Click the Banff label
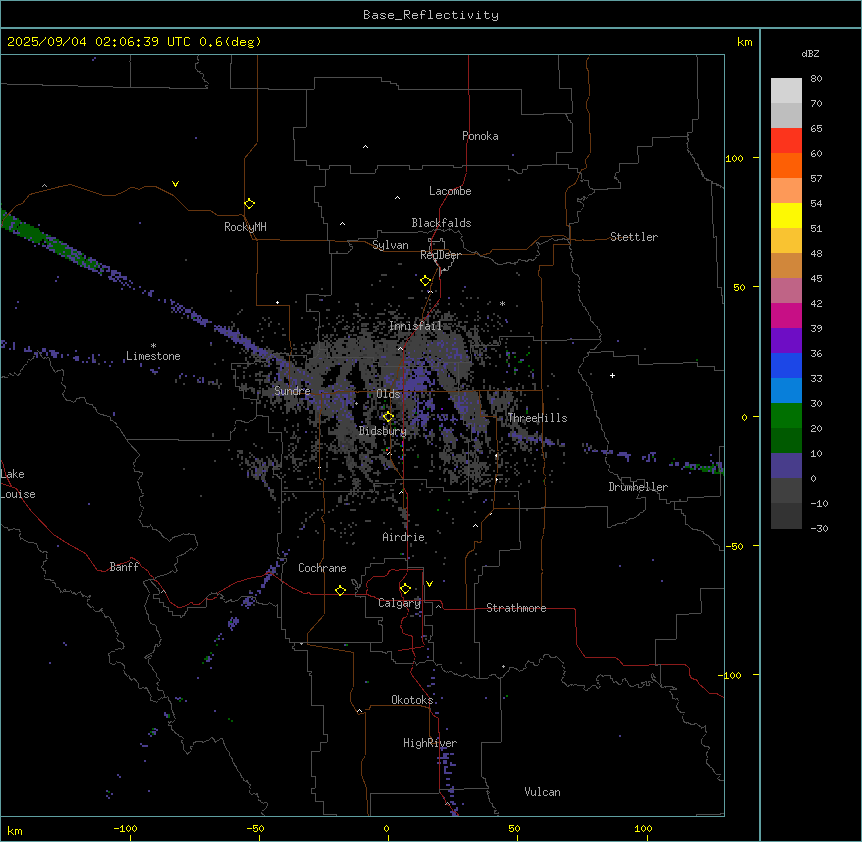The width and height of the screenshot is (862, 842). [124, 567]
